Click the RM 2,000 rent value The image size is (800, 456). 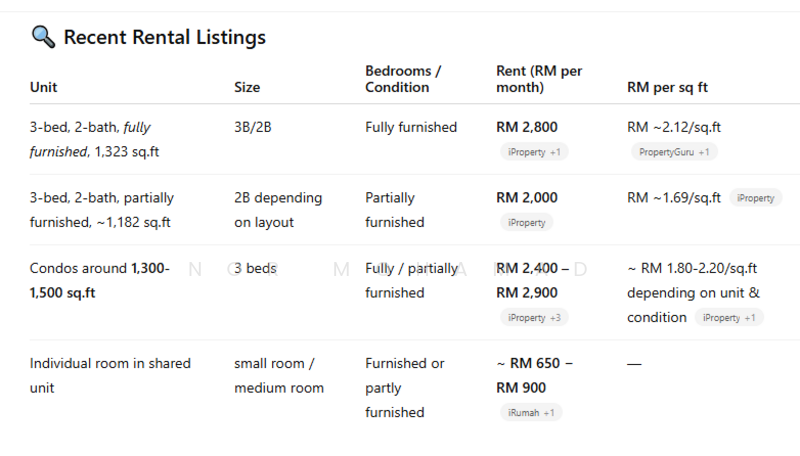527,198
